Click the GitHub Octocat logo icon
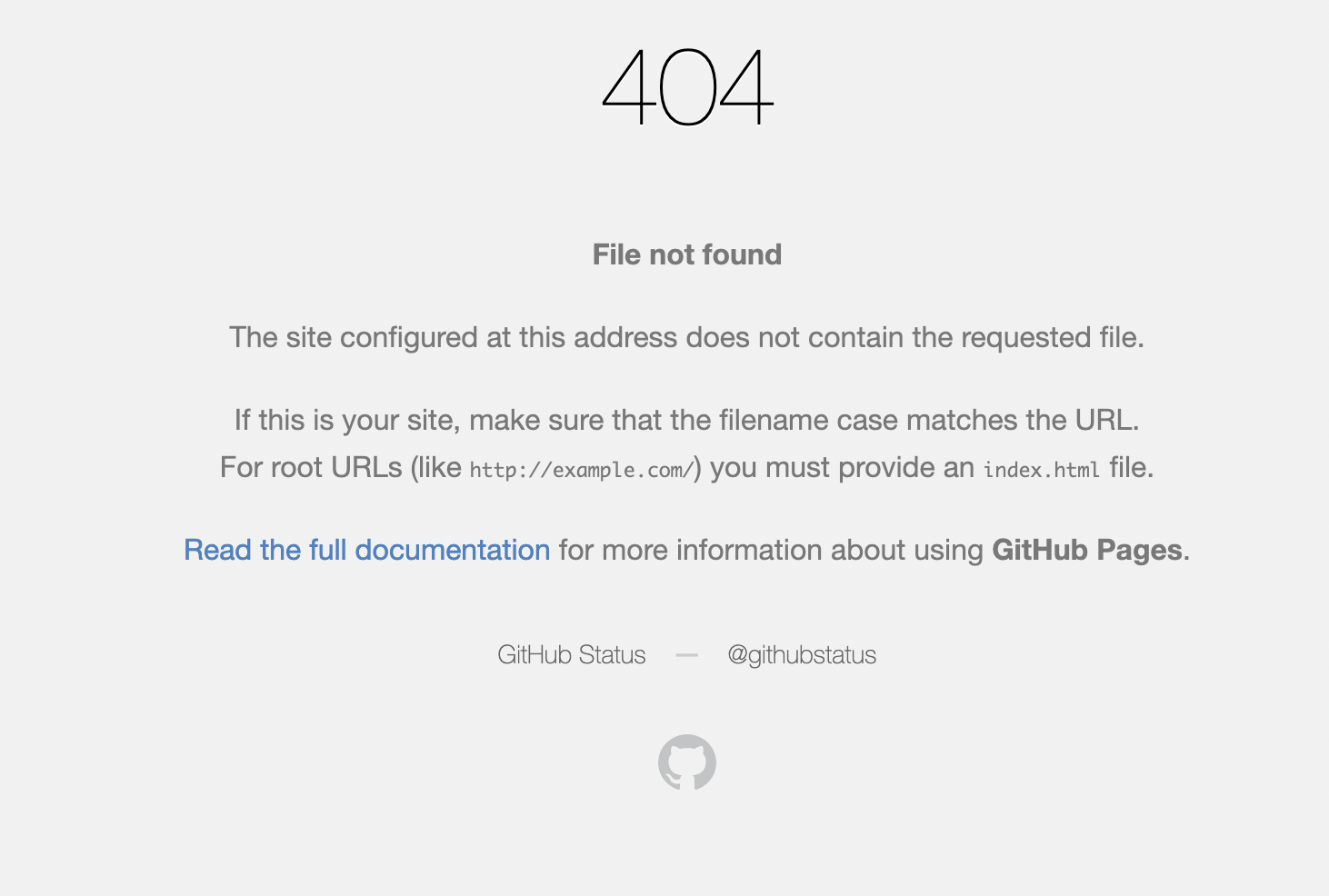This screenshot has width=1329, height=896. tap(686, 762)
